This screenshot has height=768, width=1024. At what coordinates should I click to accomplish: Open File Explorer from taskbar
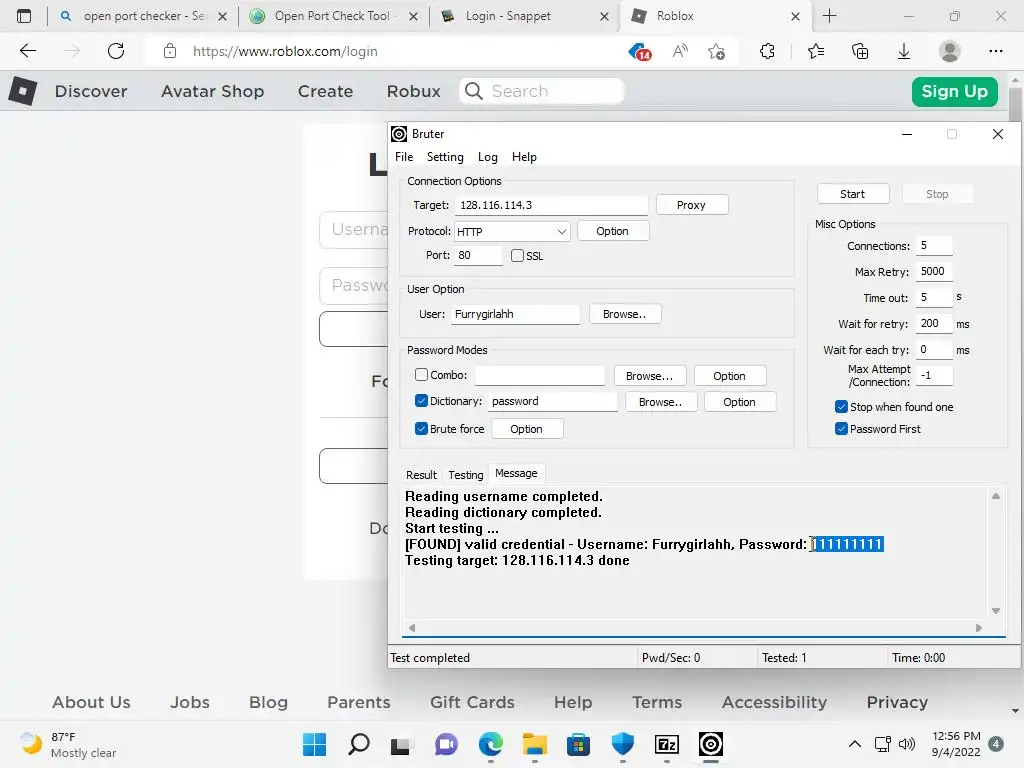(x=534, y=744)
